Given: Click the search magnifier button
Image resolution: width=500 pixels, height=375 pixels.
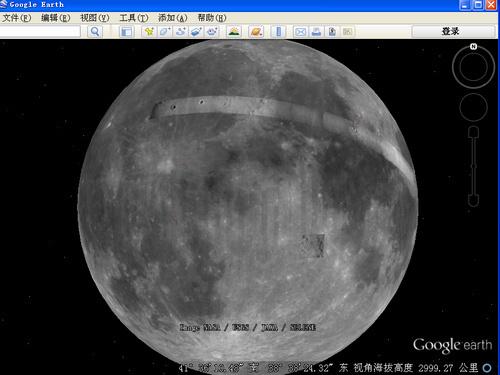Looking at the screenshot, I should click(x=95, y=32).
